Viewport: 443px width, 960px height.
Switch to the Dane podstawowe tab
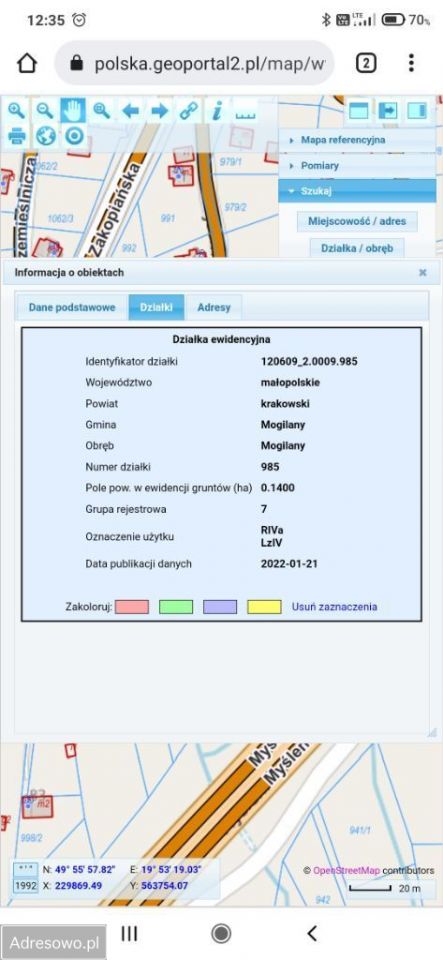click(x=72, y=307)
